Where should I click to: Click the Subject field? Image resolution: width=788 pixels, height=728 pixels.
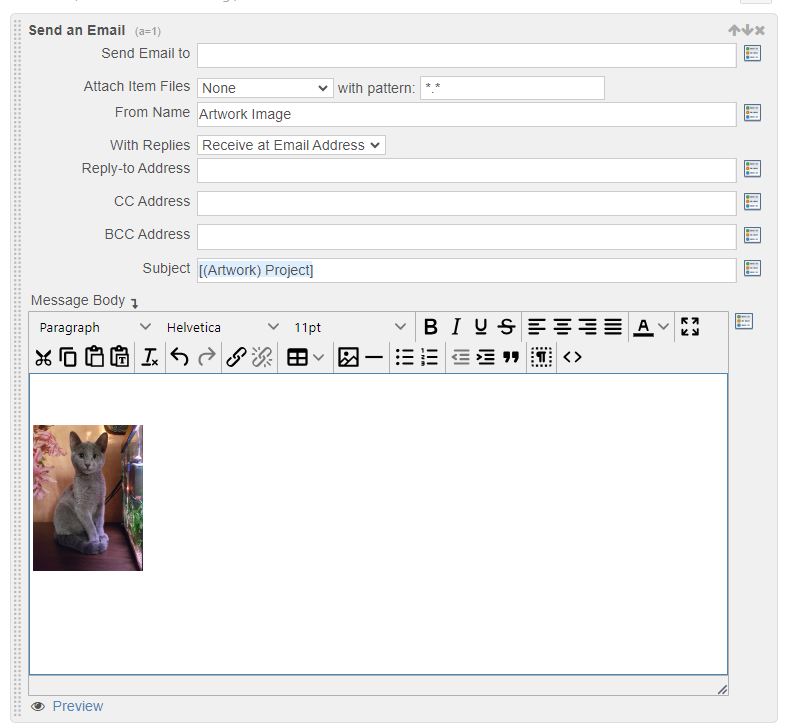466,270
